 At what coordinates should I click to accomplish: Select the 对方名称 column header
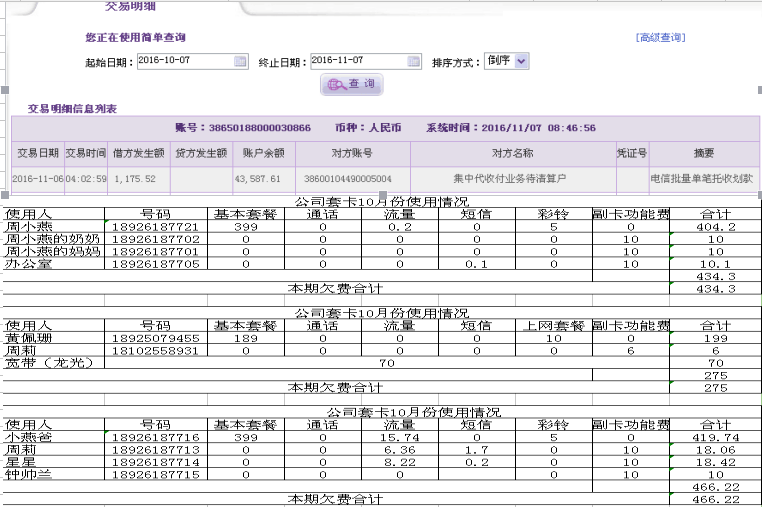(x=512, y=154)
